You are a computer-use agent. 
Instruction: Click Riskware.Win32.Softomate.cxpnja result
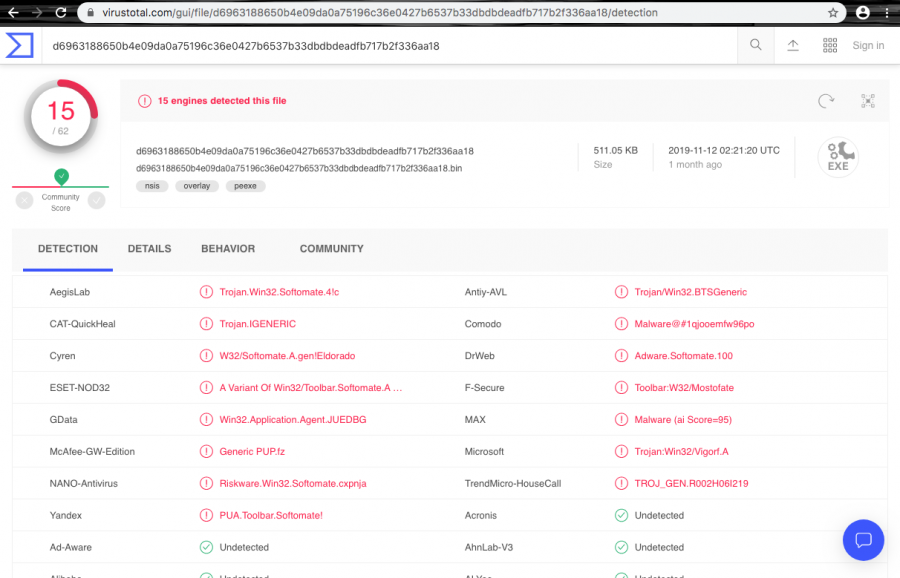[293, 484]
